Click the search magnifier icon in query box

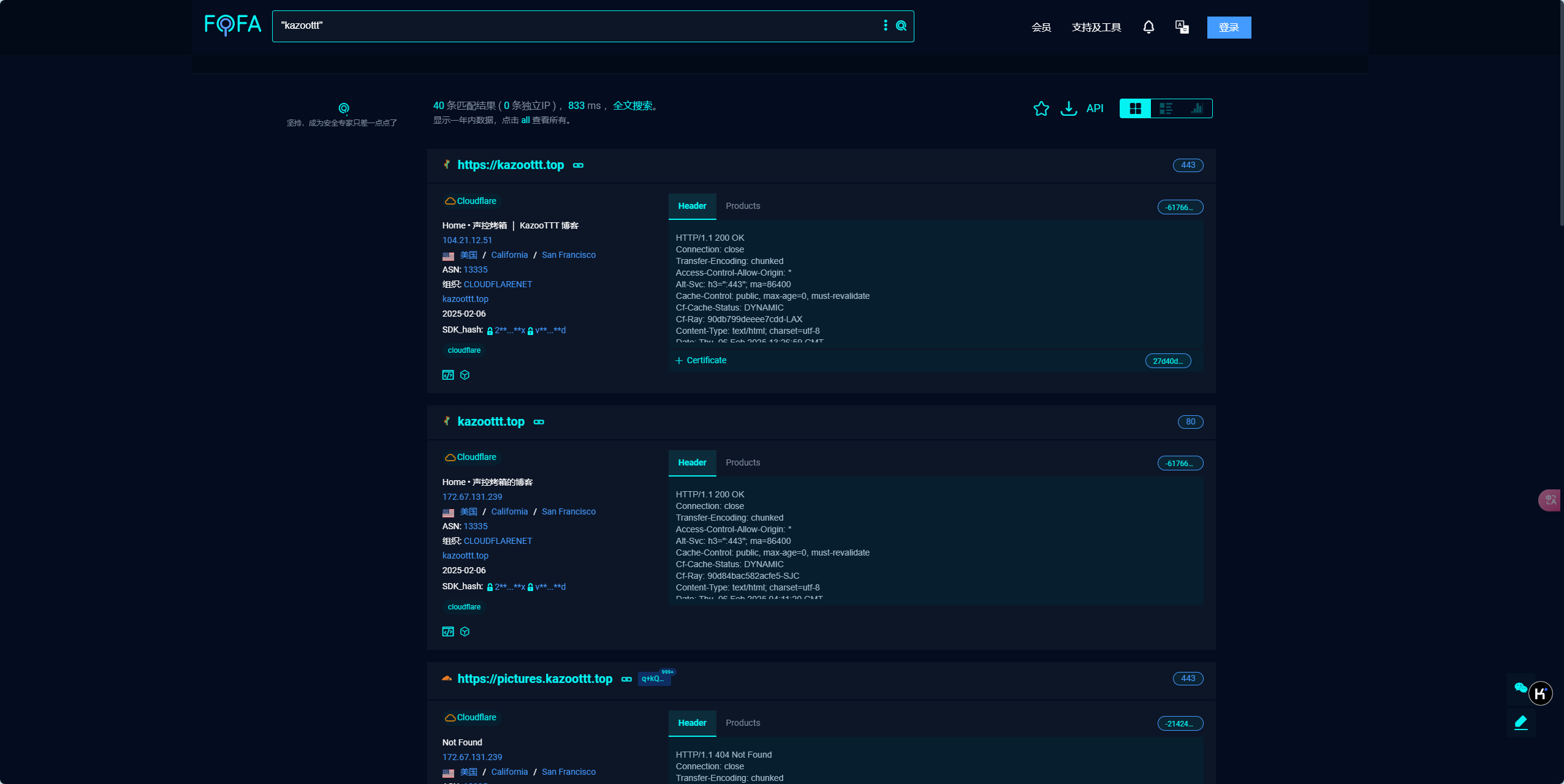click(901, 26)
